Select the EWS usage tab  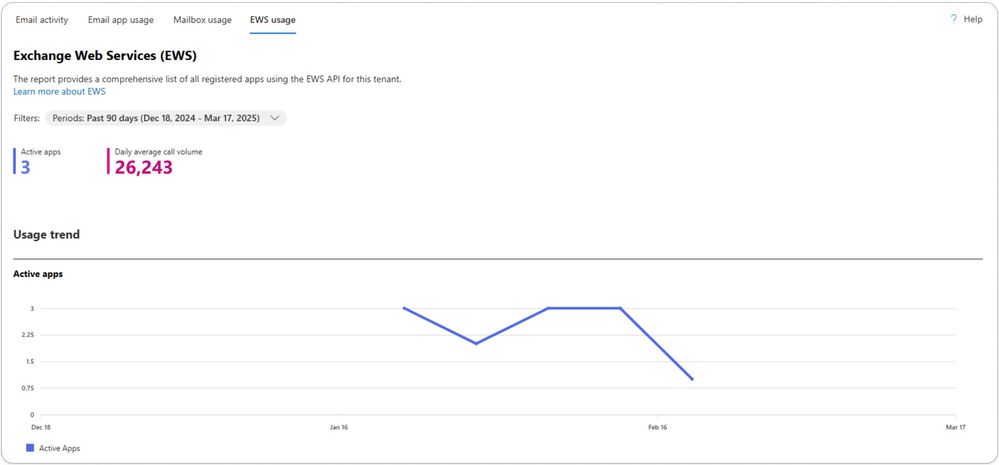pyautogui.click(x=273, y=20)
